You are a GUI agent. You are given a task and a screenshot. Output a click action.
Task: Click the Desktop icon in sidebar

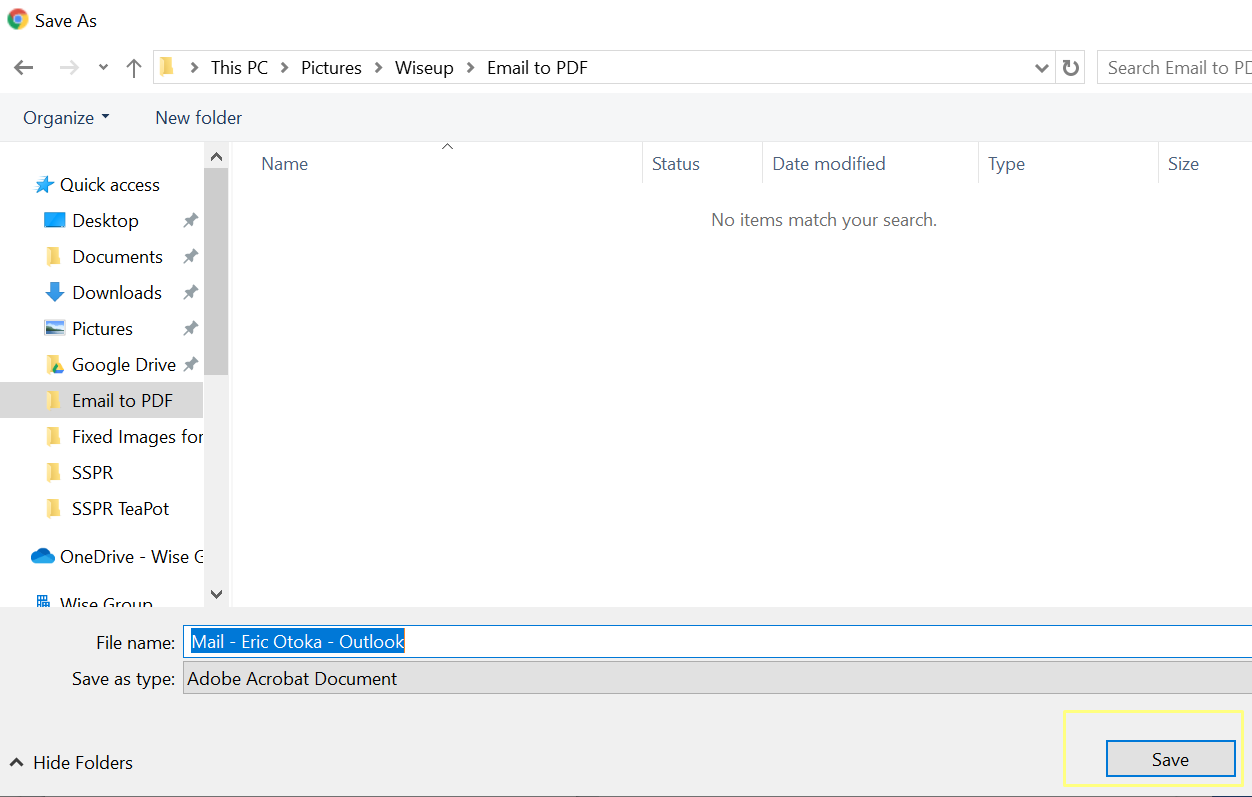pos(54,220)
